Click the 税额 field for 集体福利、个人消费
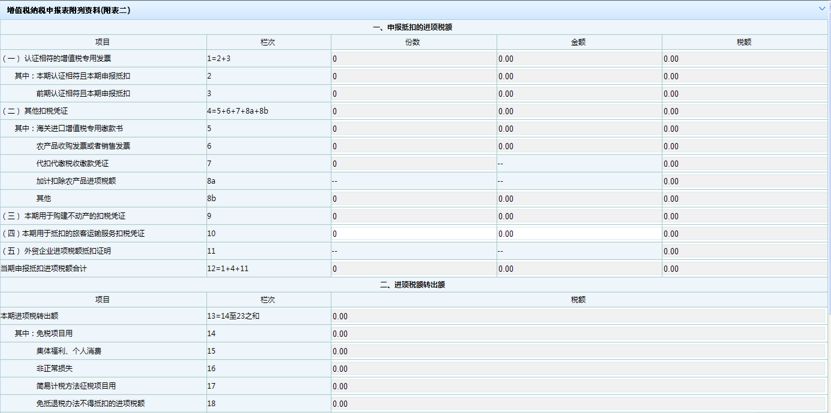 578,351
